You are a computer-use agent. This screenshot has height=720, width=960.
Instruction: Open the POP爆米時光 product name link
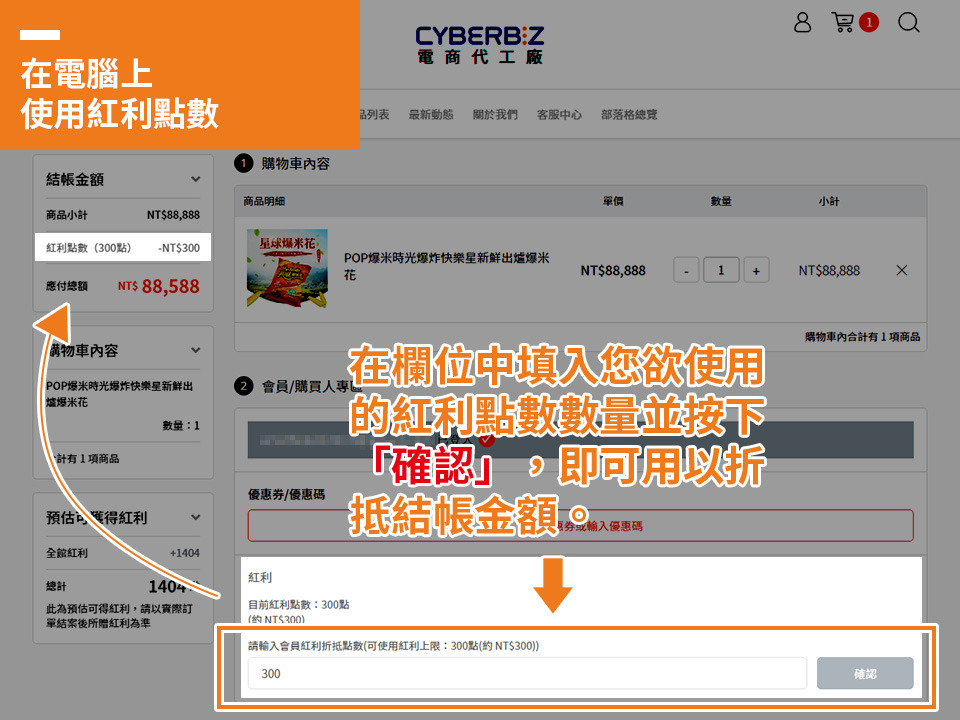coord(446,266)
